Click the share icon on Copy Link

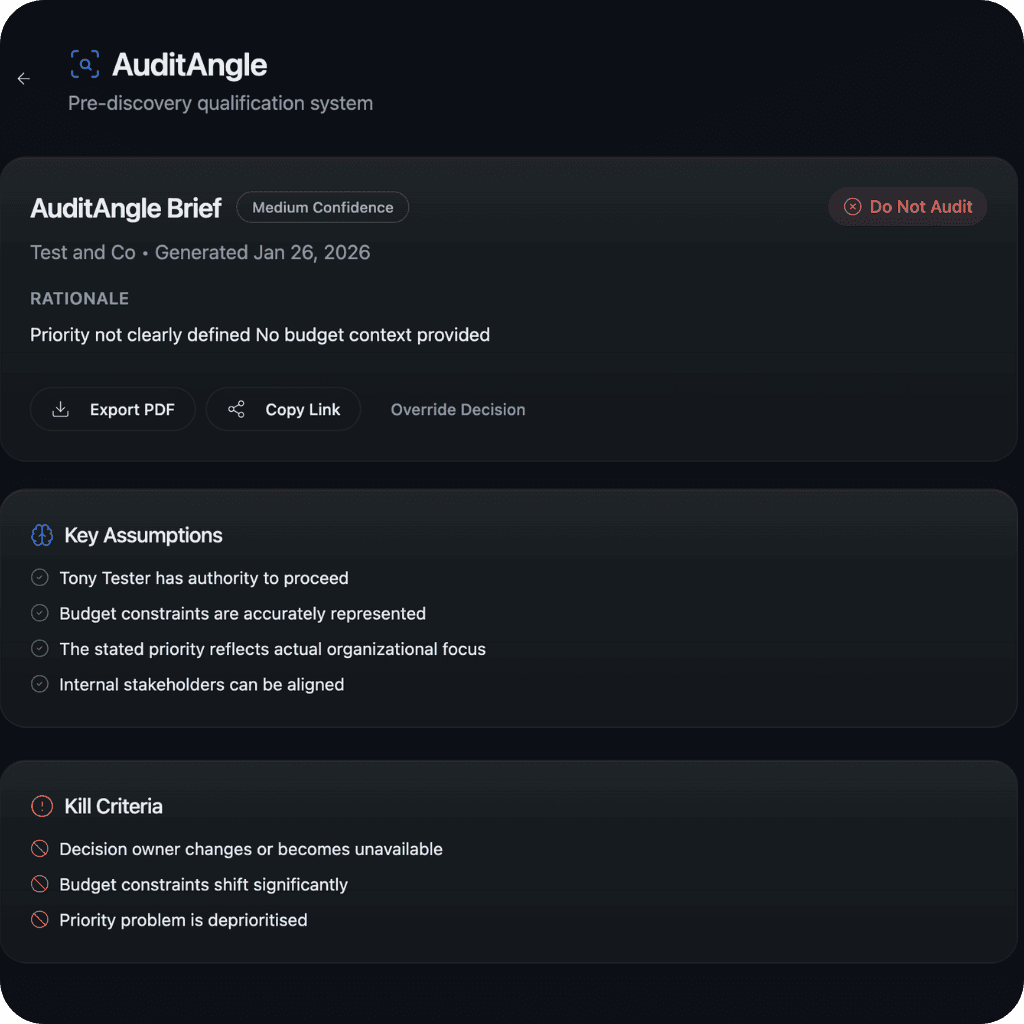pos(236,409)
